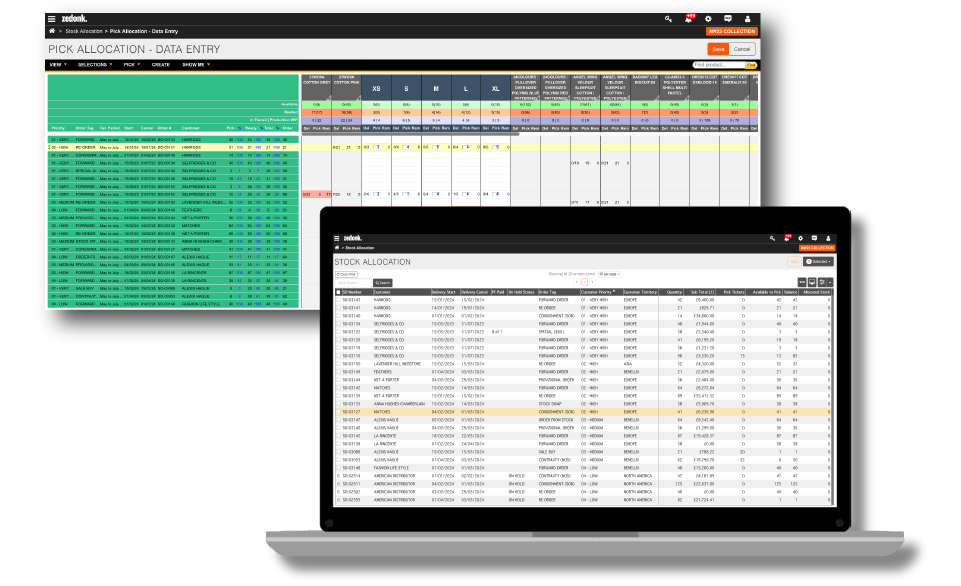Click the Cancel button
The height and width of the screenshot is (586, 961).
pos(742,48)
